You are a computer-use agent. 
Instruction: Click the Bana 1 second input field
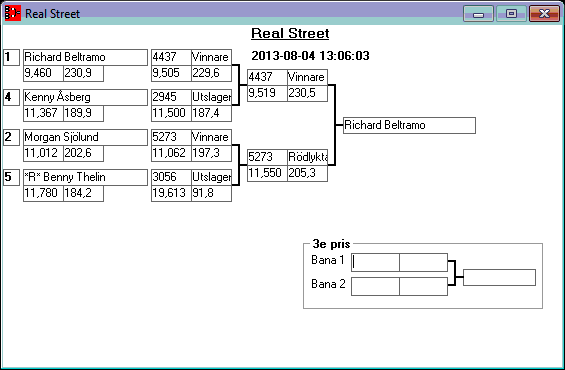click(x=423, y=262)
